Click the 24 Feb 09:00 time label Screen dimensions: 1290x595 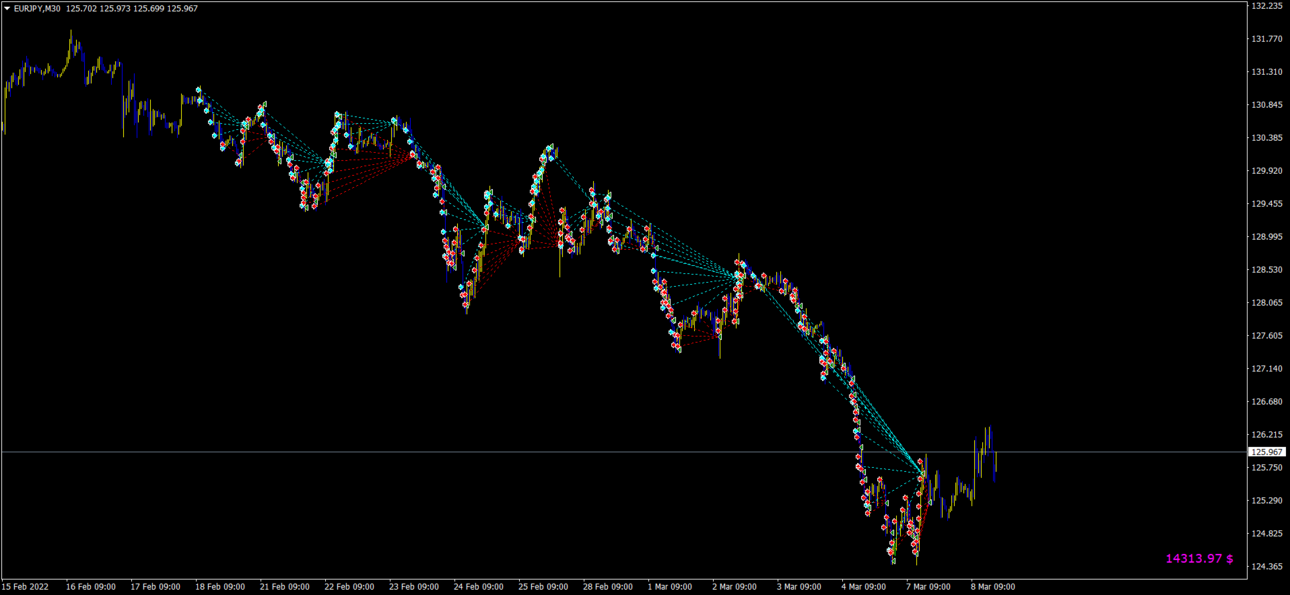[479, 587]
